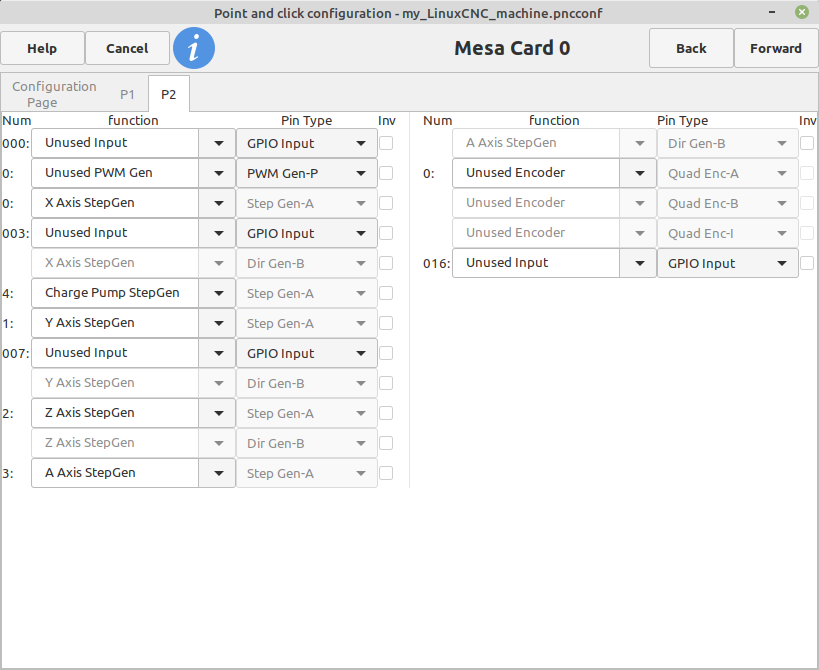Switch to the P1 tab
The width and height of the screenshot is (819, 670).
coord(127,95)
